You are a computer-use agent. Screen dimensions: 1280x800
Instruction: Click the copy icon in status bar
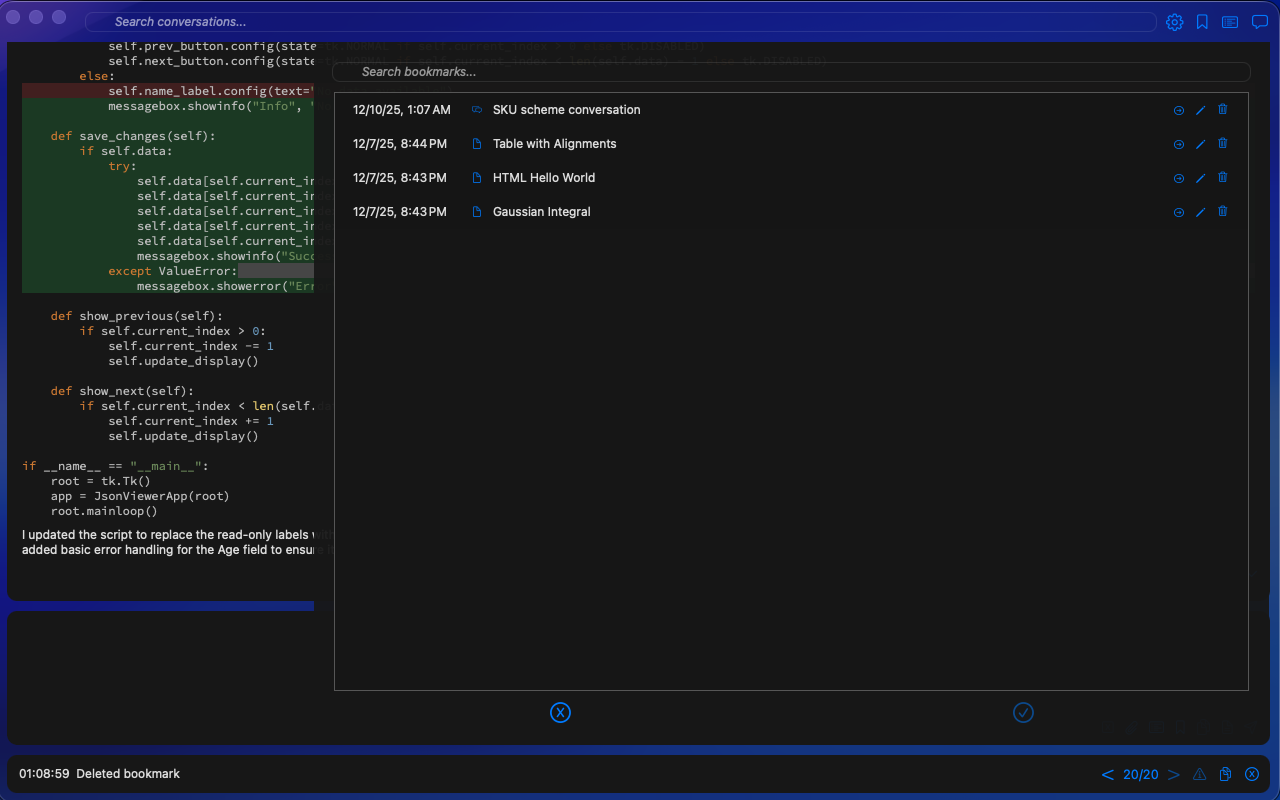[1225, 774]
